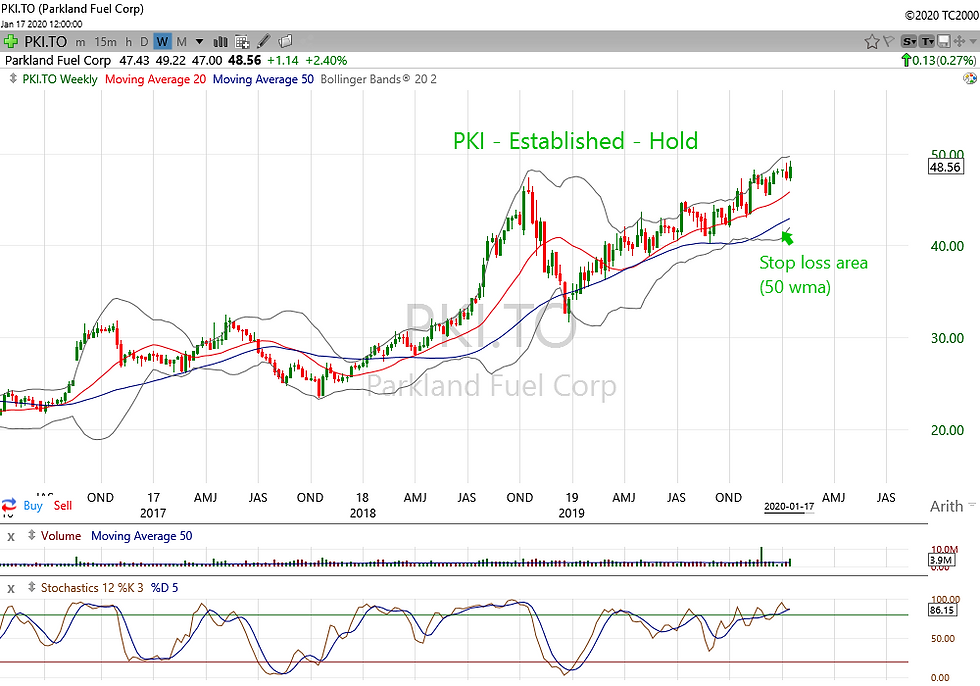Select the pencil drawing tools icon
This screenshot has height=686, width=980.
coord(264,42)
